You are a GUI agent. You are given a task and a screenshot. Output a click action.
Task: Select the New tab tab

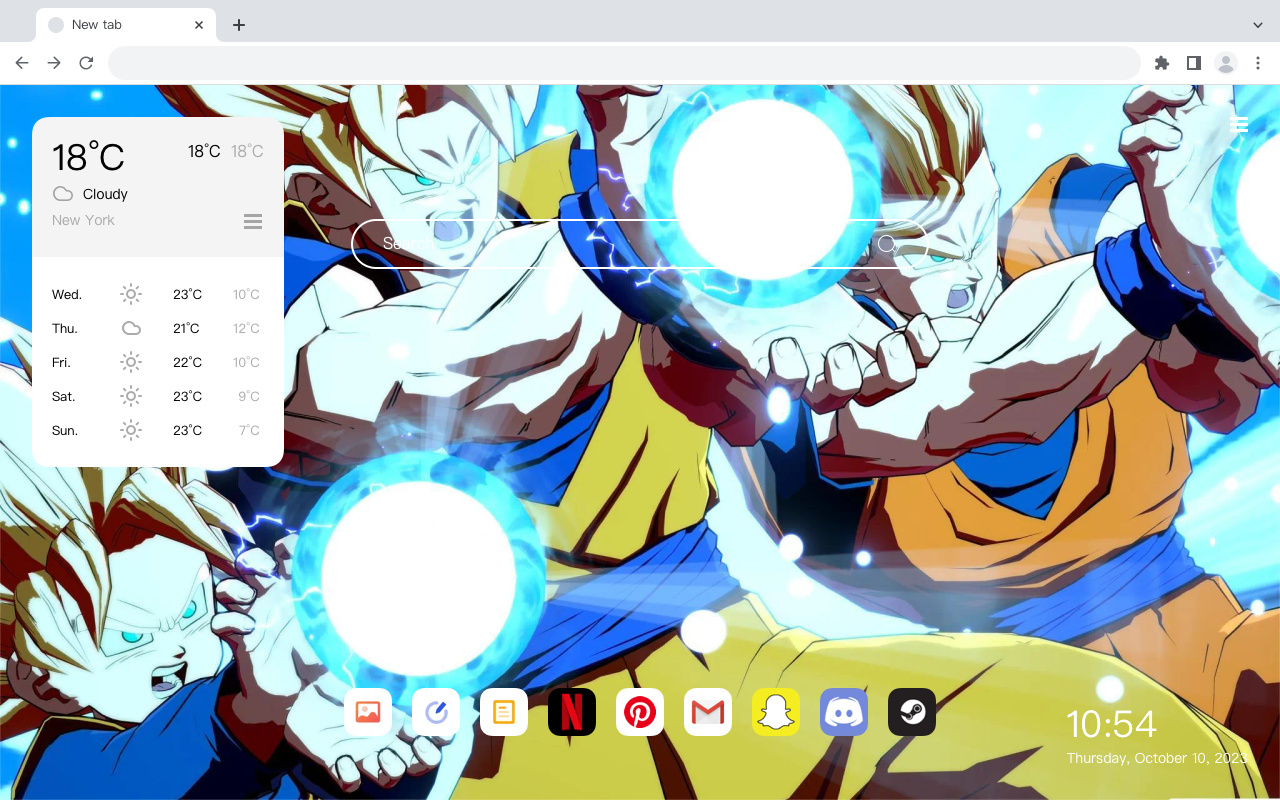[126, 25]
